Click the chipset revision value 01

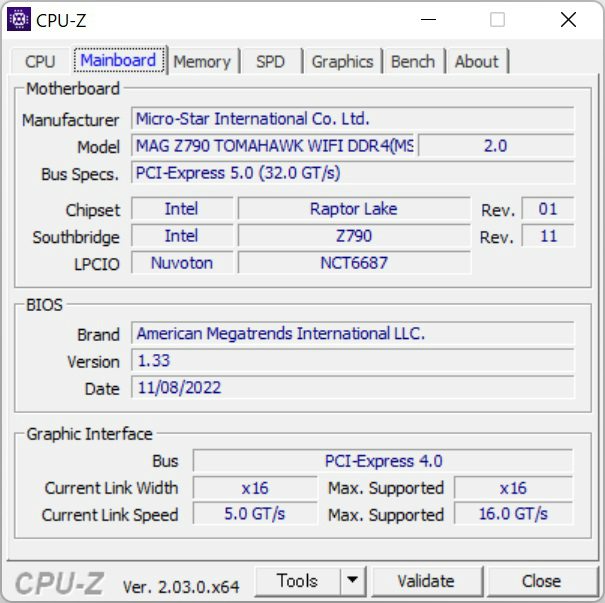[x=548, y=209]
